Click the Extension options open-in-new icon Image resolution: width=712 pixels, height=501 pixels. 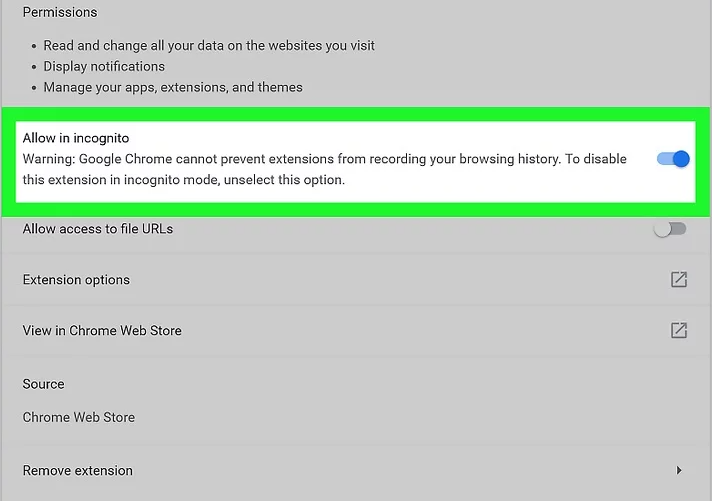(679, 280)
